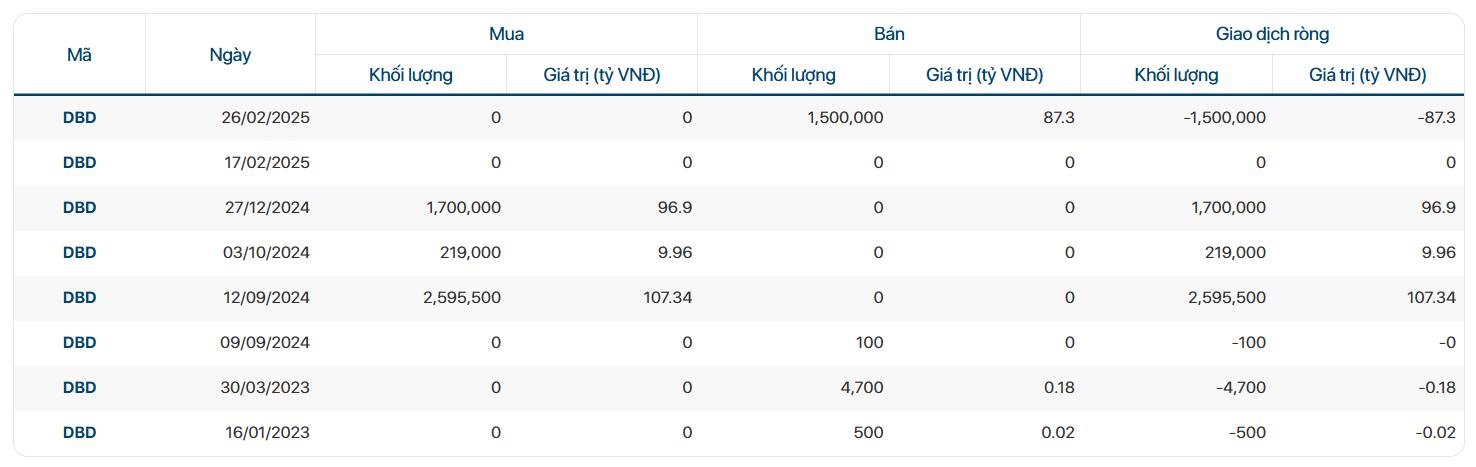Select the DBD link dated 12/09/2024
Image resolution: width=1476 pixels, height=467 pixels.
pyautogui.click(x=80, y=298)
